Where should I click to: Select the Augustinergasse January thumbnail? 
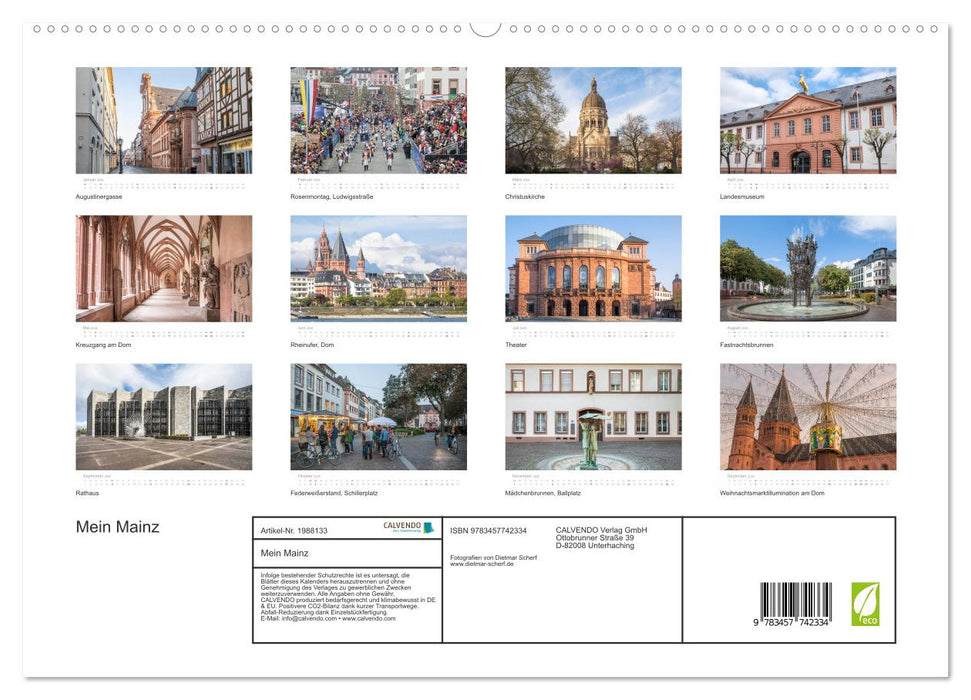pos(162,120)
